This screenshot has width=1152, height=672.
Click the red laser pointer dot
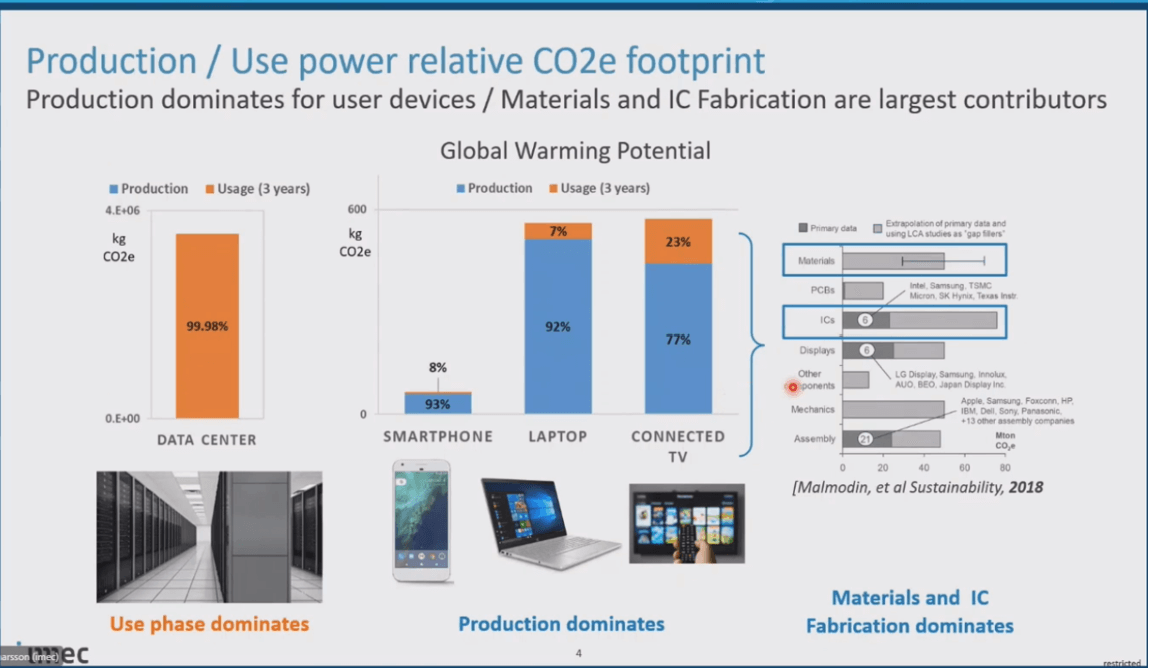click(x=793, y=387)
